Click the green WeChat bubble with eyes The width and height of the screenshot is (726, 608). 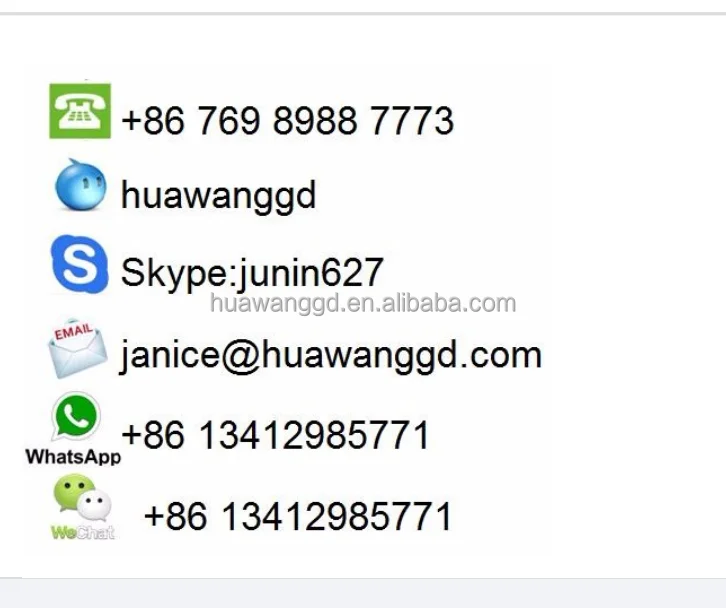(x=74, y=493)
